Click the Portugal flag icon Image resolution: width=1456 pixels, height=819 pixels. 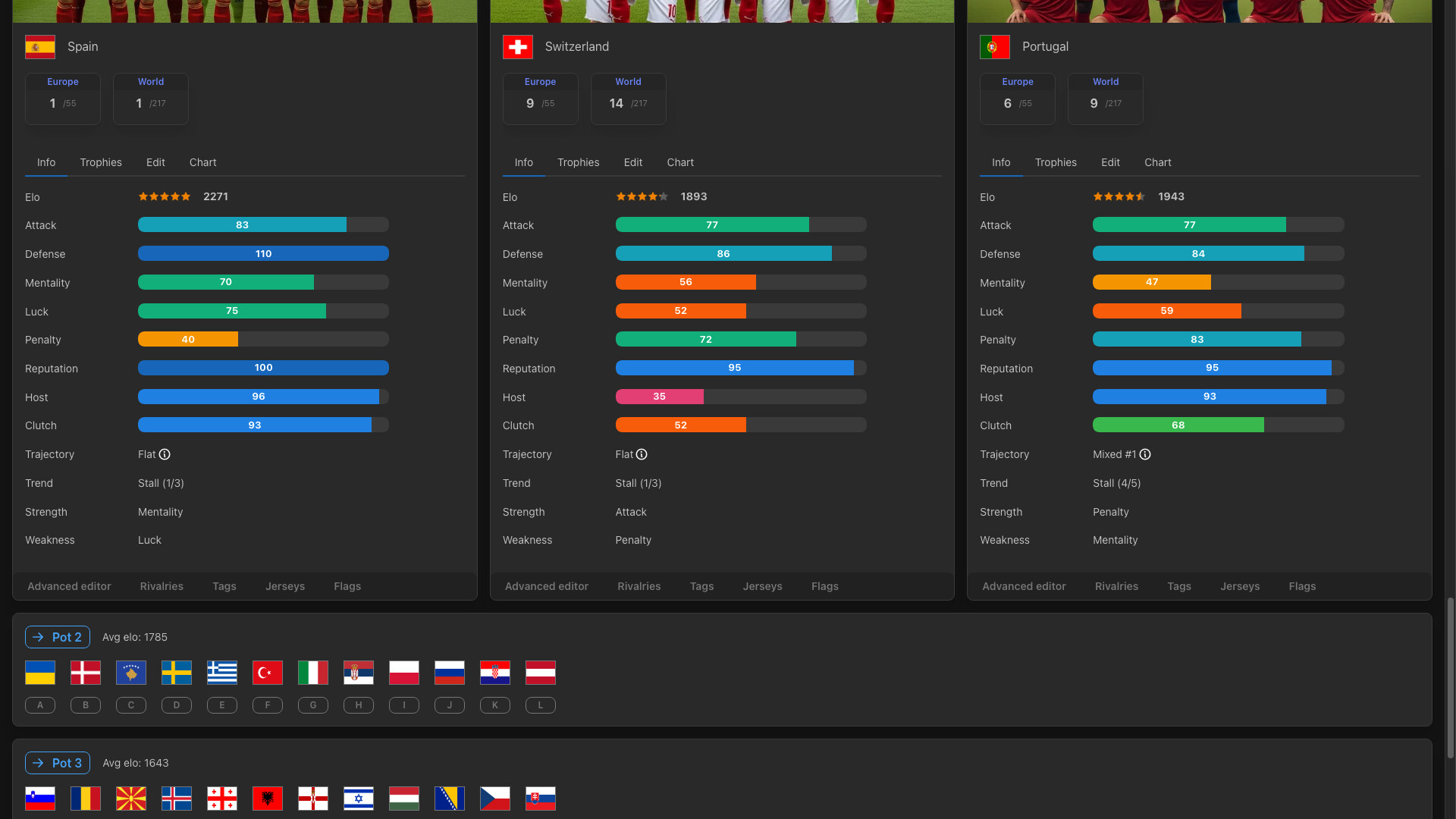point(995,47)
